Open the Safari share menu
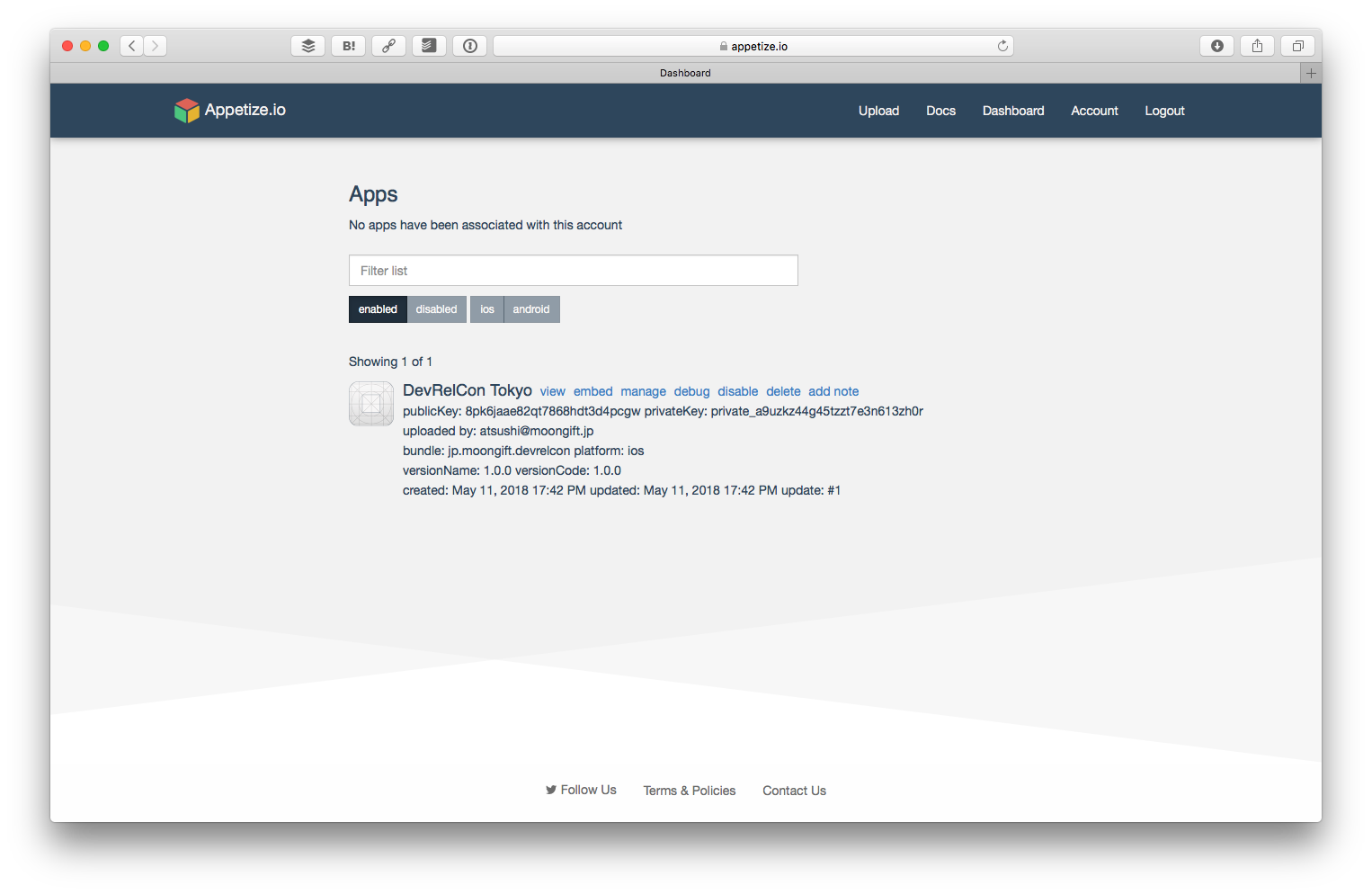1372x894 pixels. pos(1257,46)
